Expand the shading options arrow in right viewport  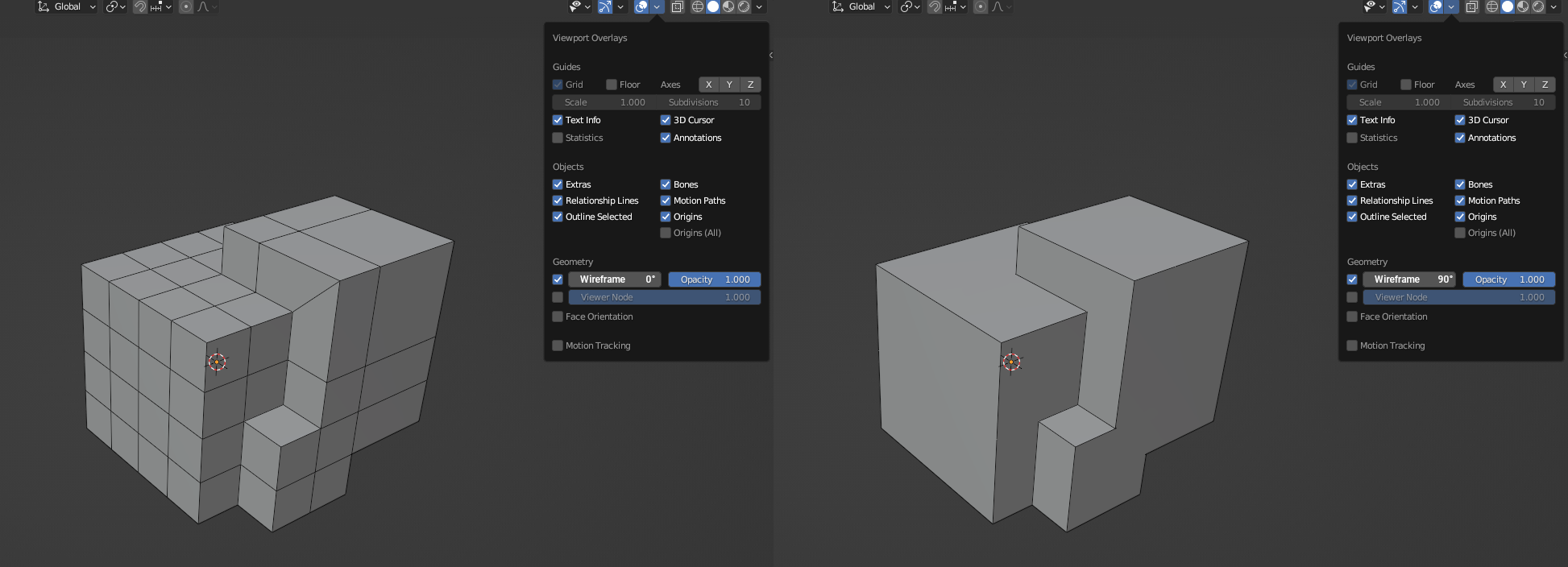click(1553, 6)
